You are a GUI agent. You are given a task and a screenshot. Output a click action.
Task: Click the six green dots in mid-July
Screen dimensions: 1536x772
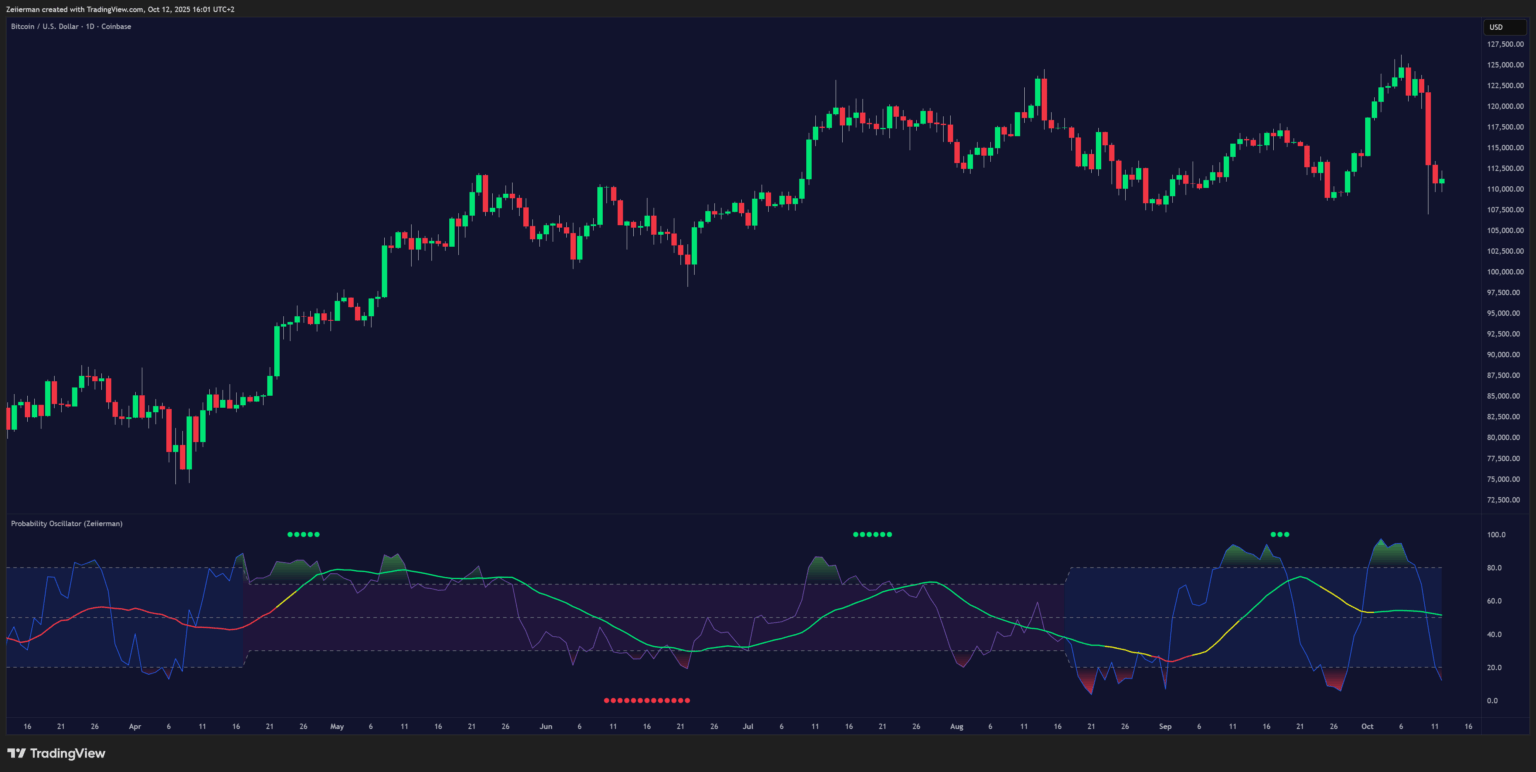pyautogui.click(x=871, y=534)
